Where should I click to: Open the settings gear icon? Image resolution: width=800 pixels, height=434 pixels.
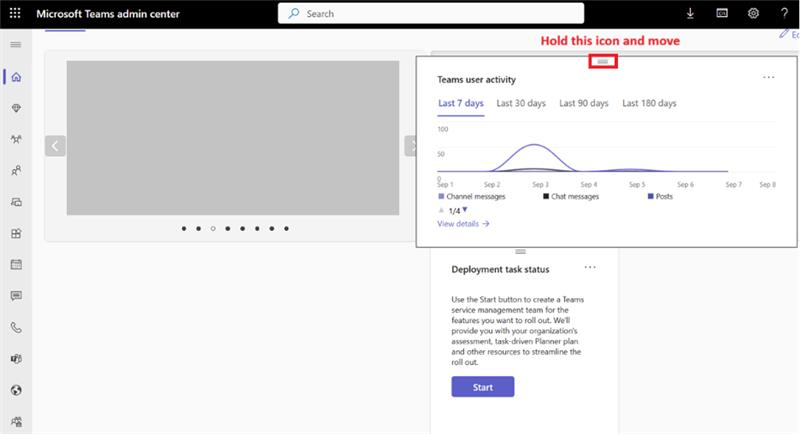tap(753, 13)
